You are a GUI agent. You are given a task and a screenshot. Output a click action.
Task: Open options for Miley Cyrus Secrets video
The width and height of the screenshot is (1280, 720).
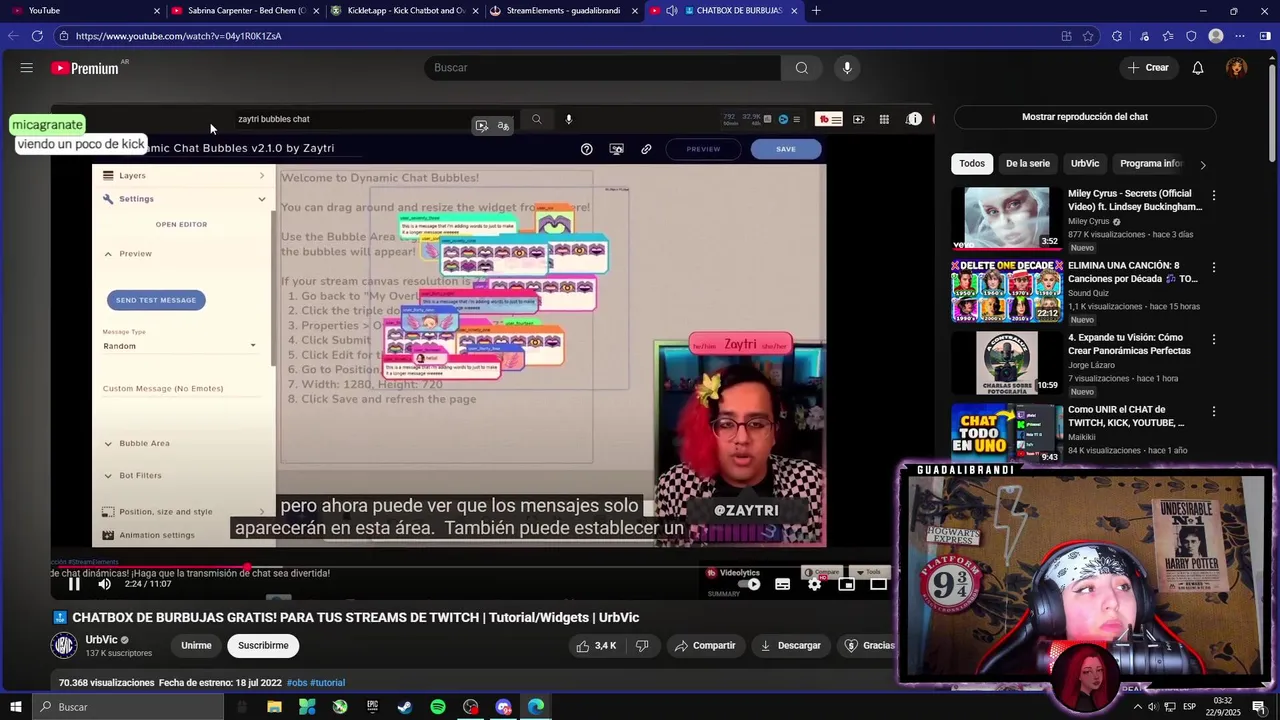[1214, 196]
